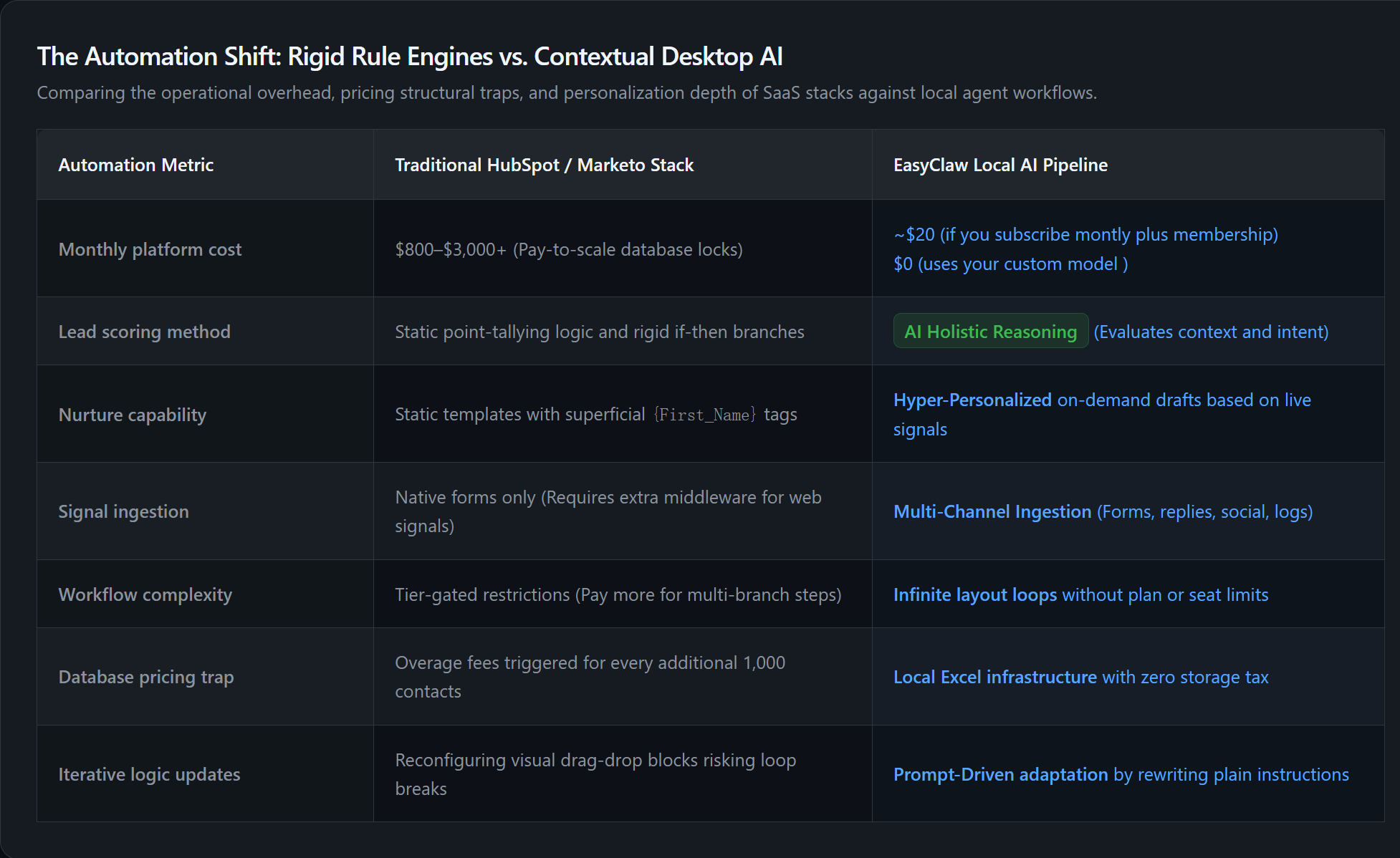Screen dimensions: 1400x858
Task: Click 'Static point-tallying logic and rigid if-then branches'
Action: point(600,332)
